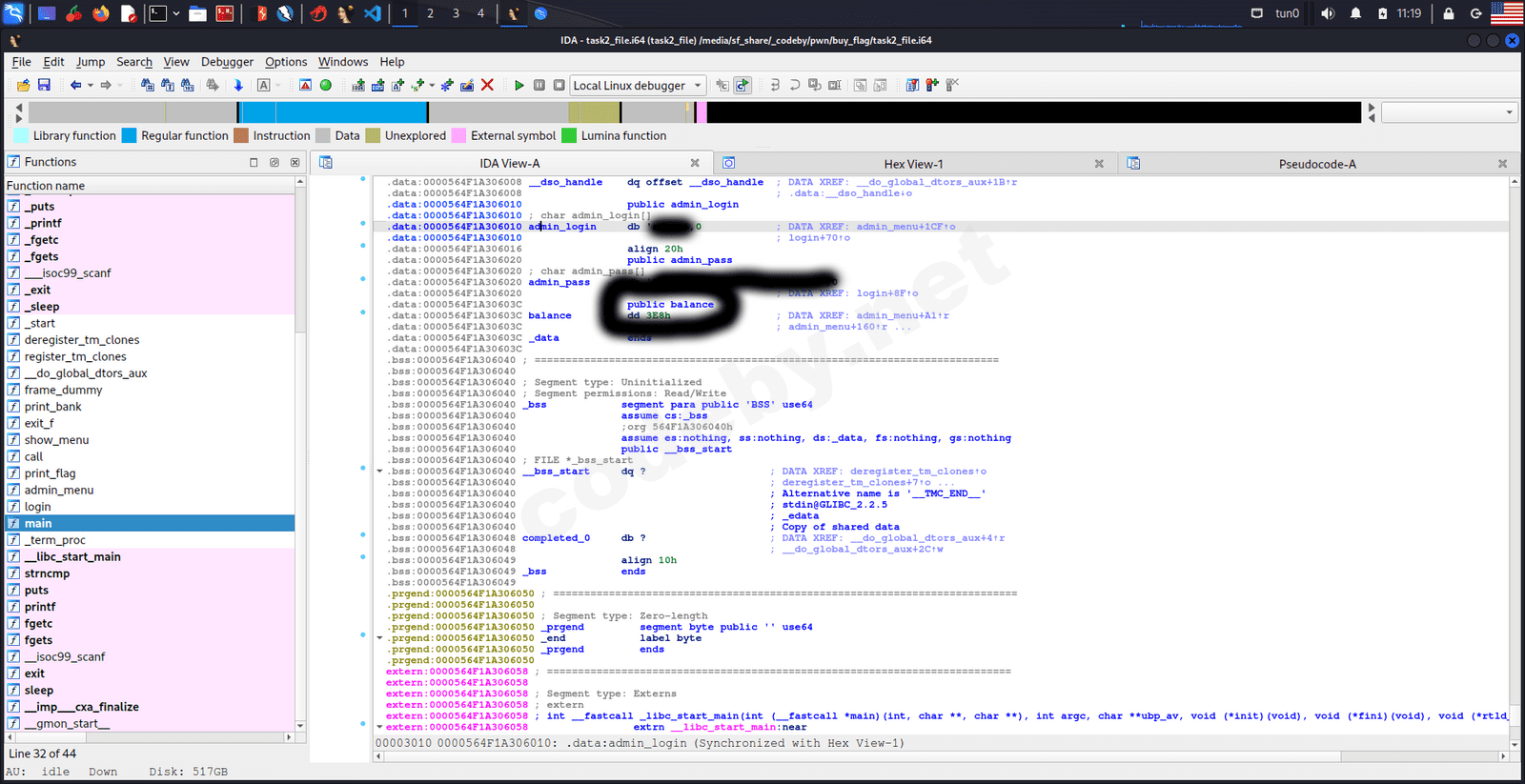Open file with the folder toolbar icon

point(23,86)
